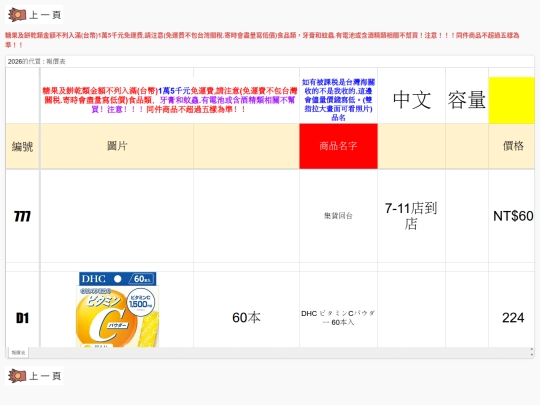
Task: Click the blue tax notice cell text
Action: [338, 100]
